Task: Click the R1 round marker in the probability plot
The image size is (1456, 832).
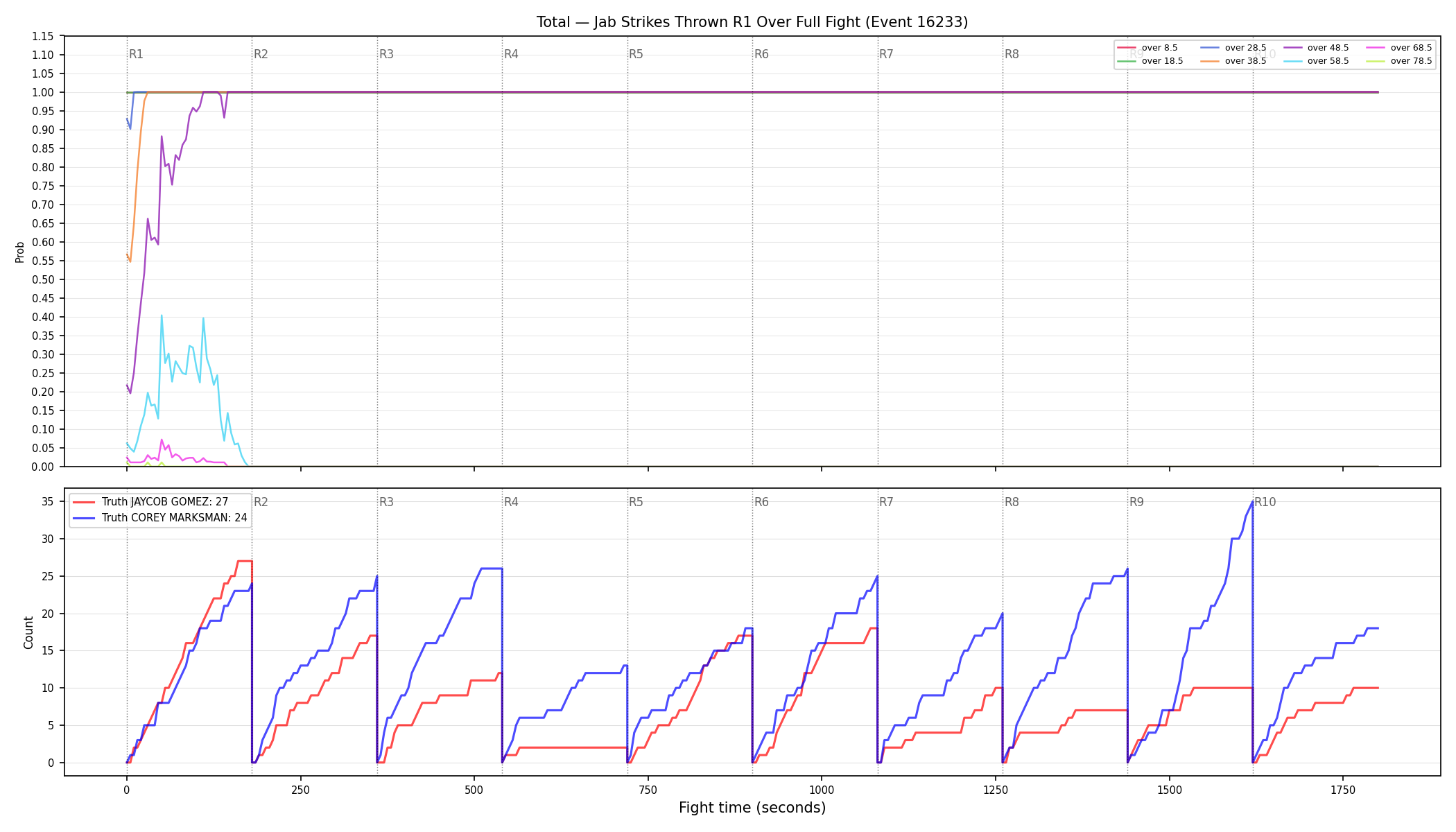Action: point(136,54)
